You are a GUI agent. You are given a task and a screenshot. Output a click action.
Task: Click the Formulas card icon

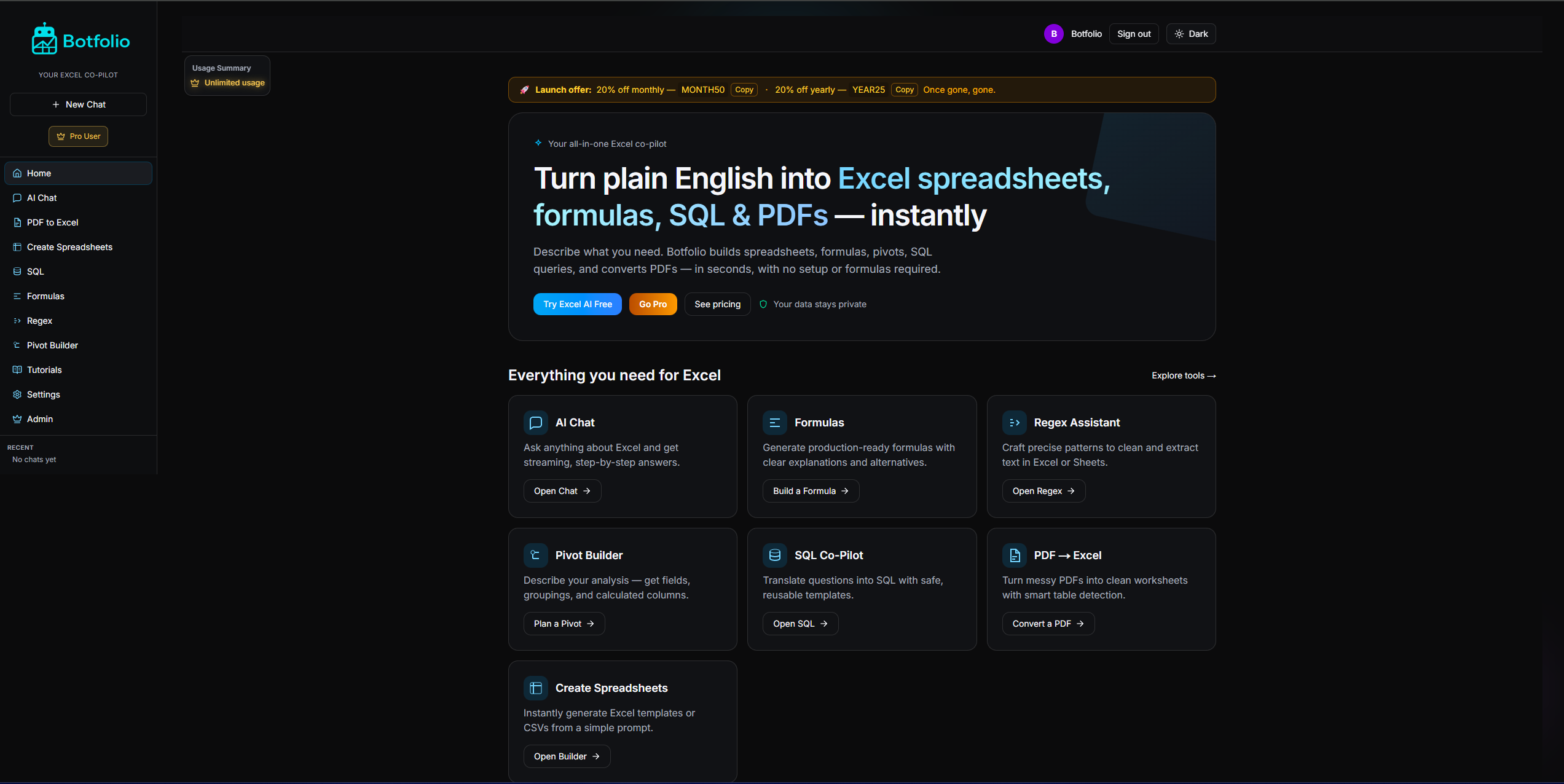(x=774, y=423)
